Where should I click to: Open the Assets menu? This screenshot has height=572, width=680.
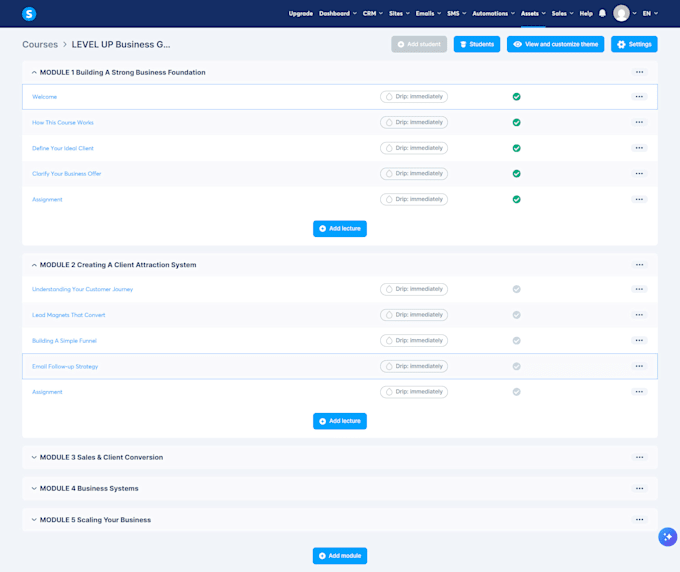pos(533,13)
